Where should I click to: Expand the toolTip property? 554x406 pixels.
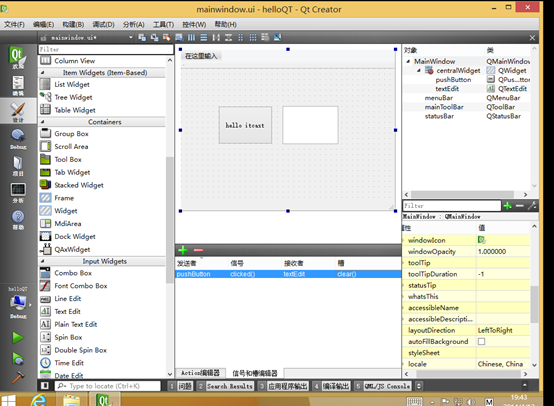(x=403, y=263)
